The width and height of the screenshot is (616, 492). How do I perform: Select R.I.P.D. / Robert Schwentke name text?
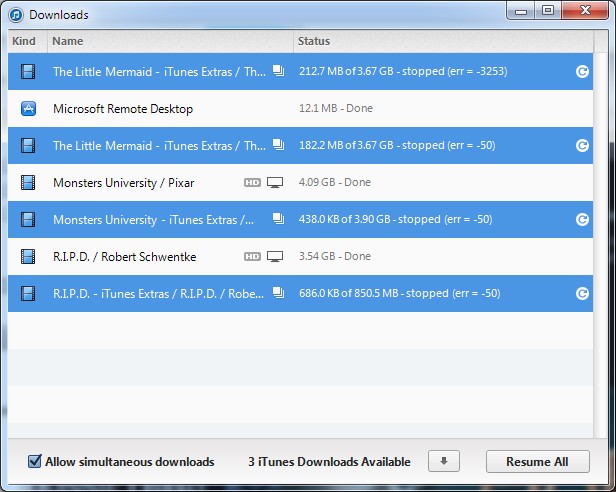pos(125,257)
